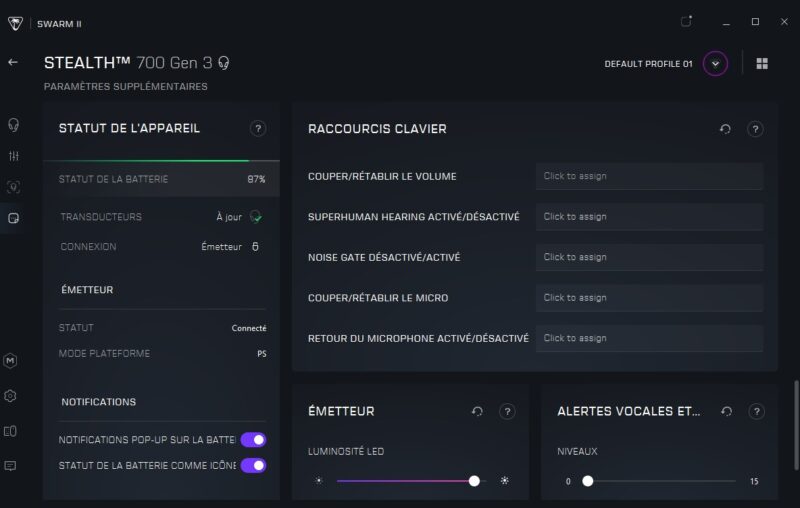This screenshot has width=800, height=508.
Task: Open help for Statut de l'appareil
Action: [x=258, y=128]
